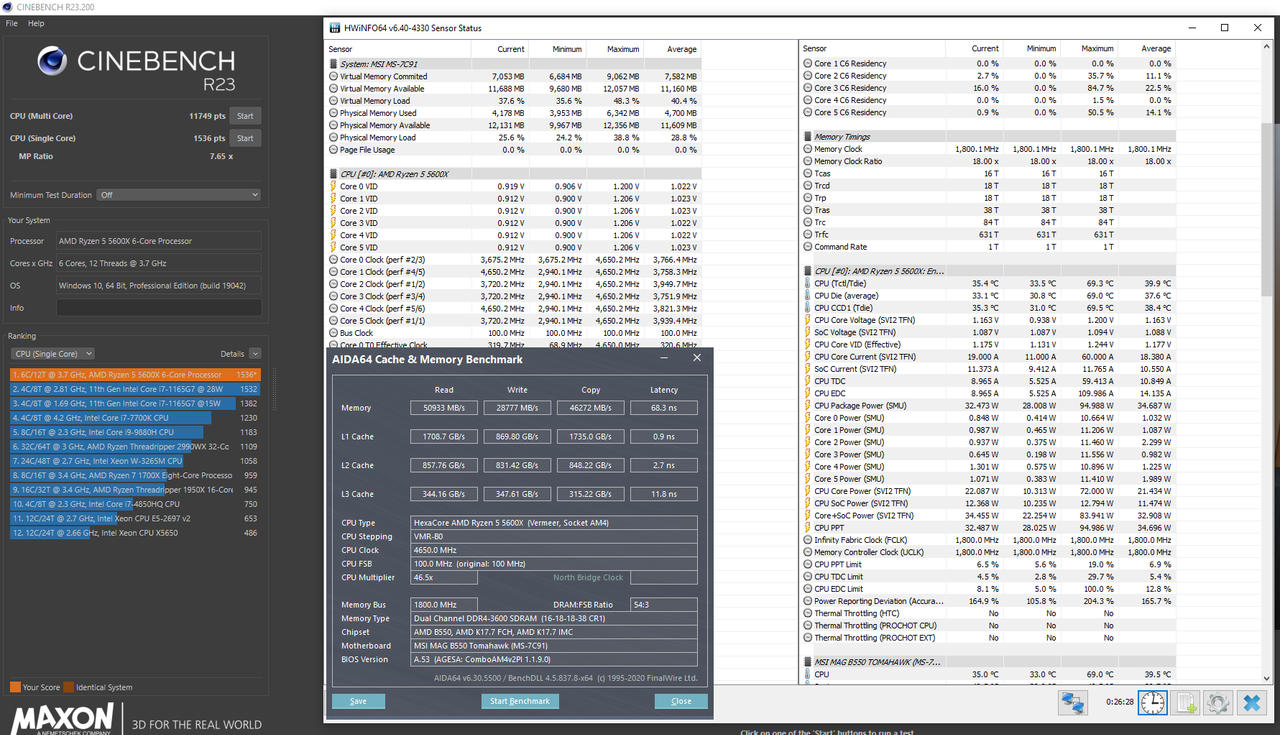Image resolution: width=1280 pixels, height=735 pixels.
Task: Click Command Rate row icon
Action: coord(807,246)
